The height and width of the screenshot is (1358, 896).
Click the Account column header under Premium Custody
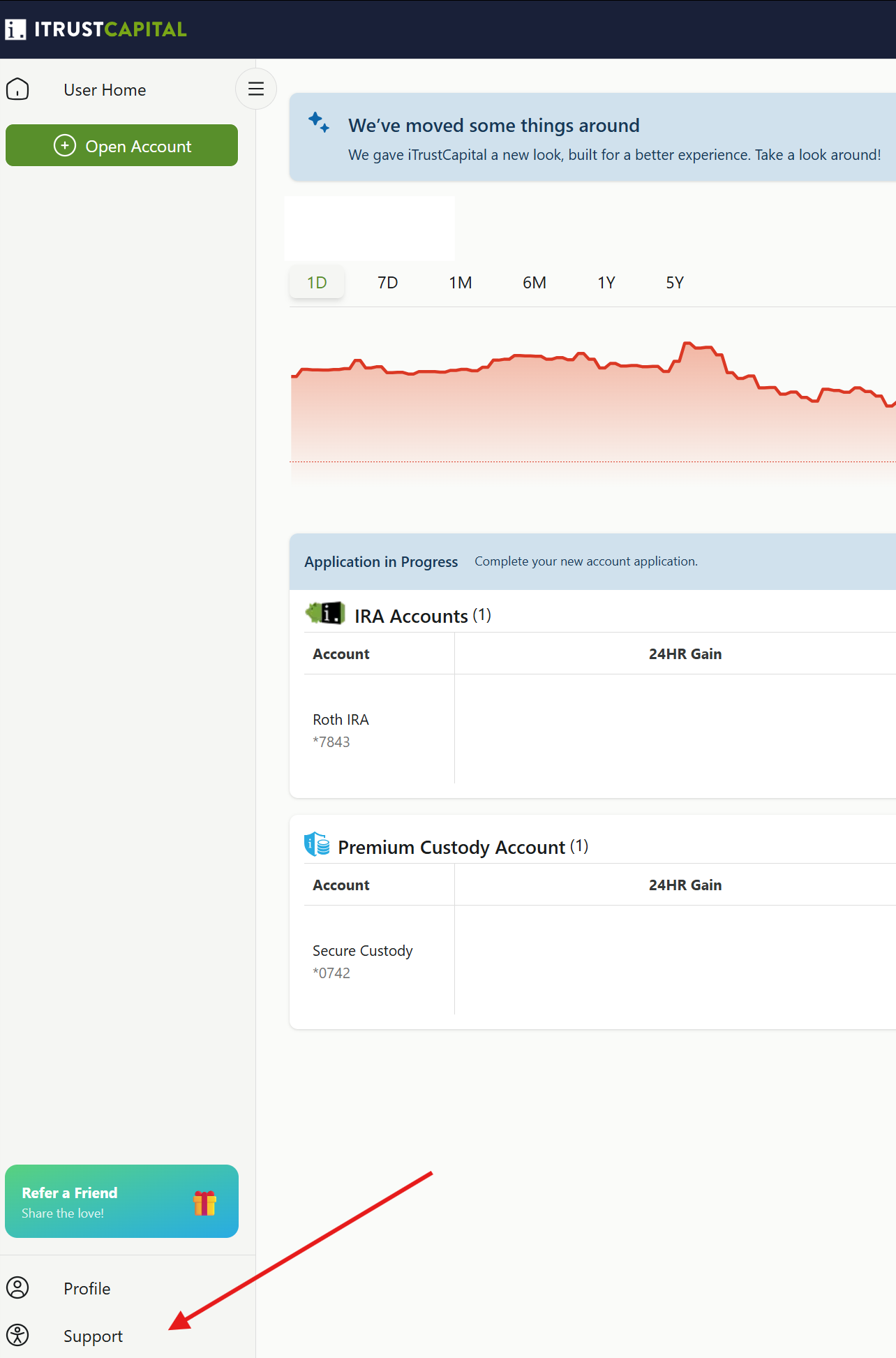point(341,885)
